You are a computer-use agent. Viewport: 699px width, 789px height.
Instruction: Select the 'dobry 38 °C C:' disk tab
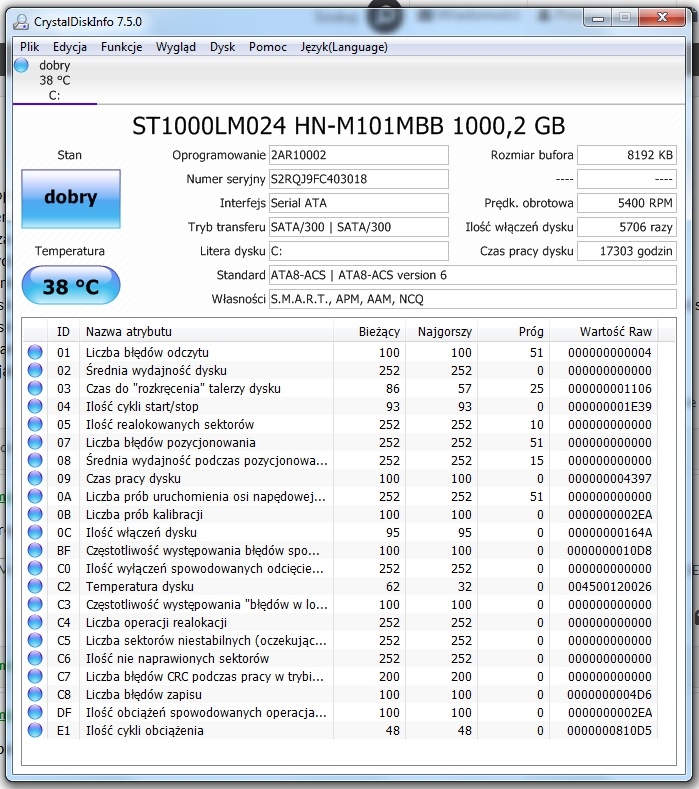[54, 80]
